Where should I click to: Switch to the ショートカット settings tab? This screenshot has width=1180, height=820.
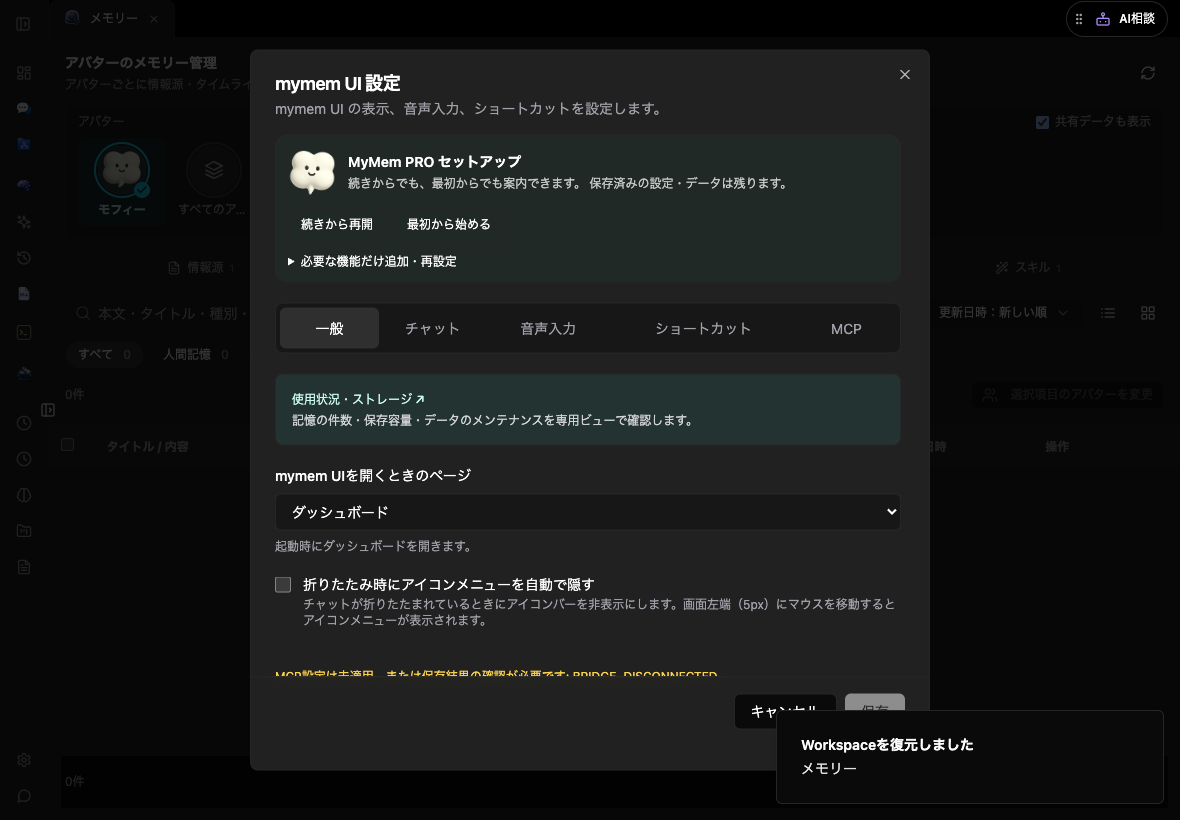(x=703, y=329)
